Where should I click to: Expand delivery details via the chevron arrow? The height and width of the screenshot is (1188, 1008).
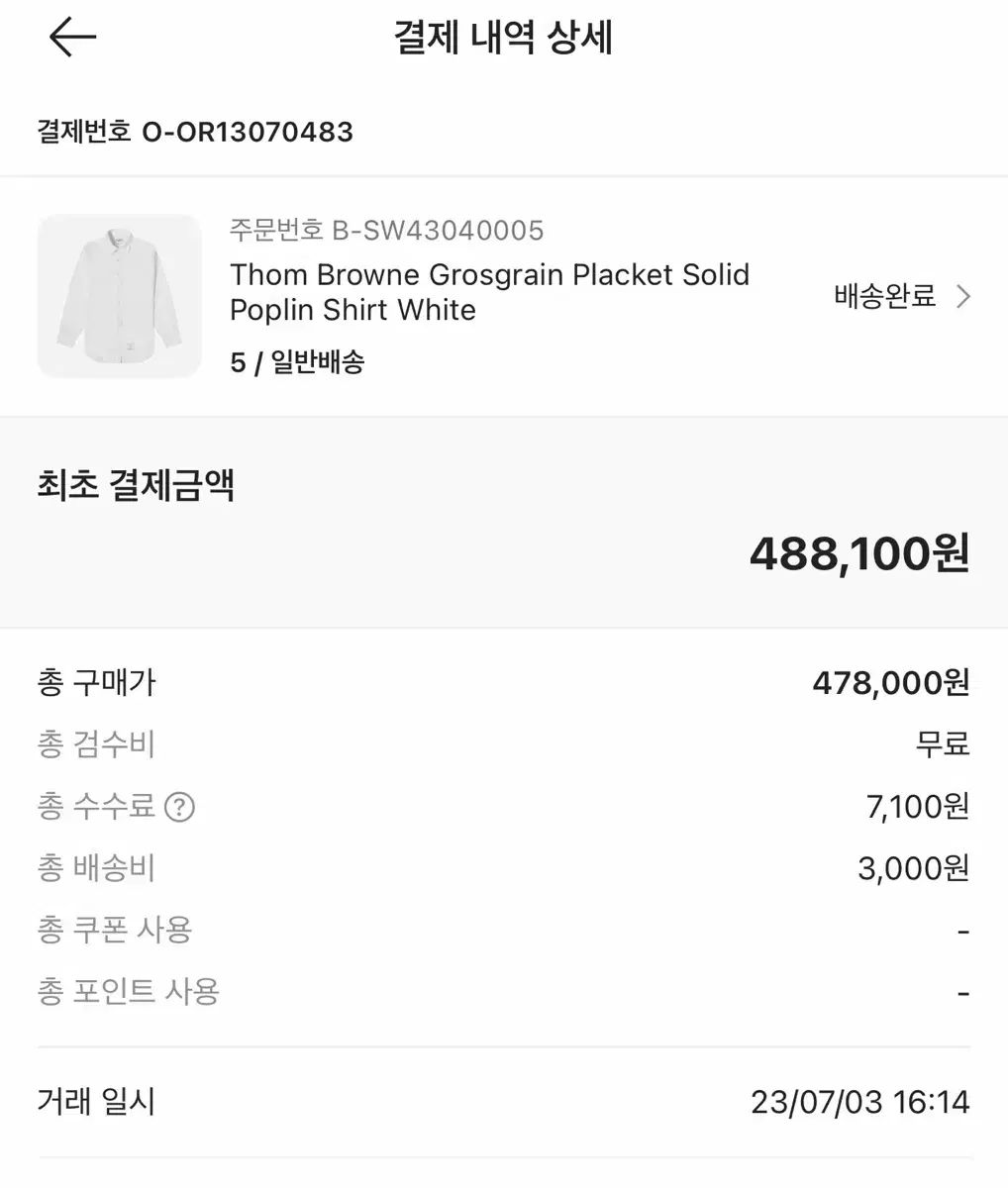click(x=962, y=296)
